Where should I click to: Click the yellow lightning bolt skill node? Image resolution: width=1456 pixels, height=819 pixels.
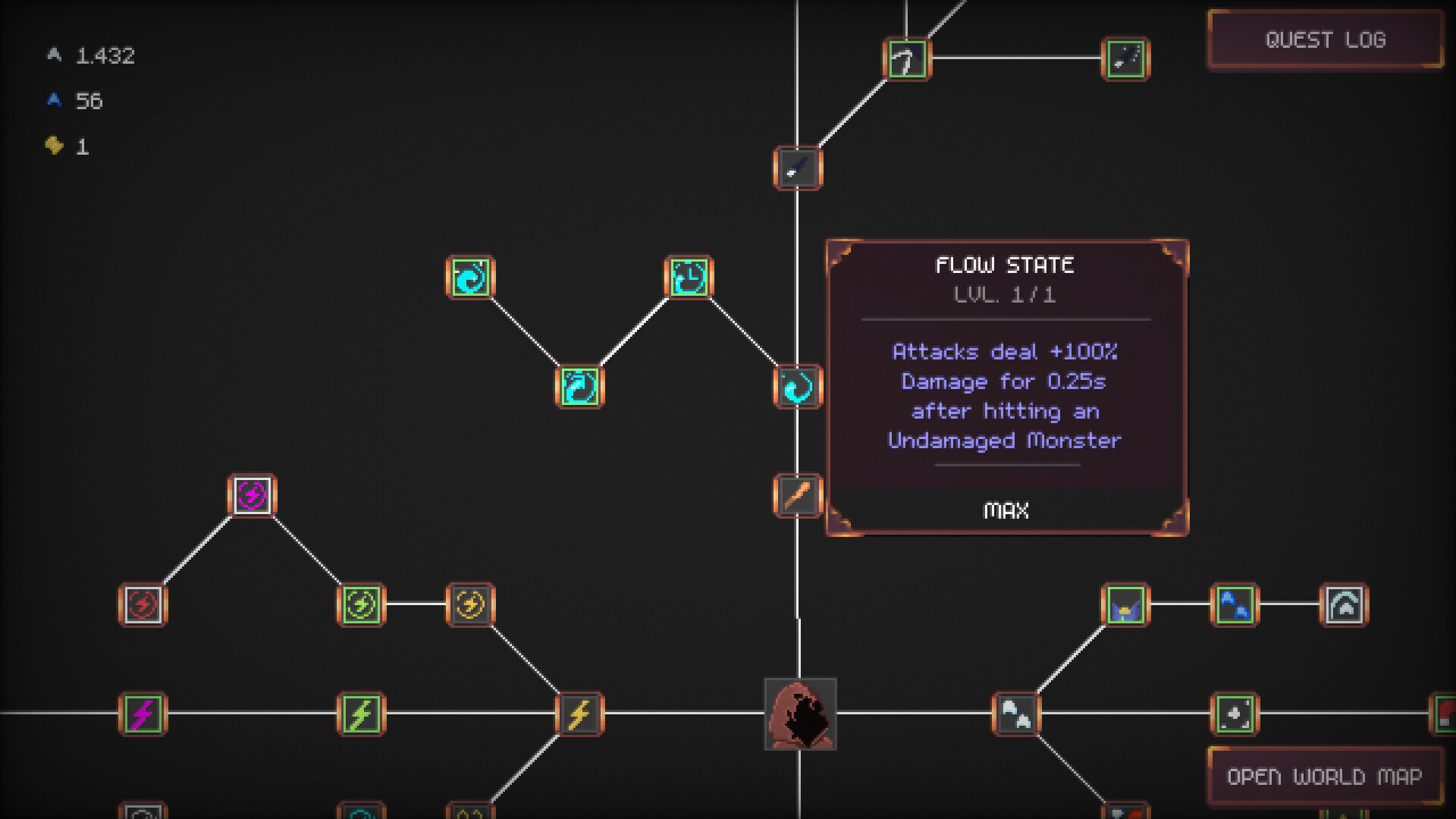pos(579,714)
